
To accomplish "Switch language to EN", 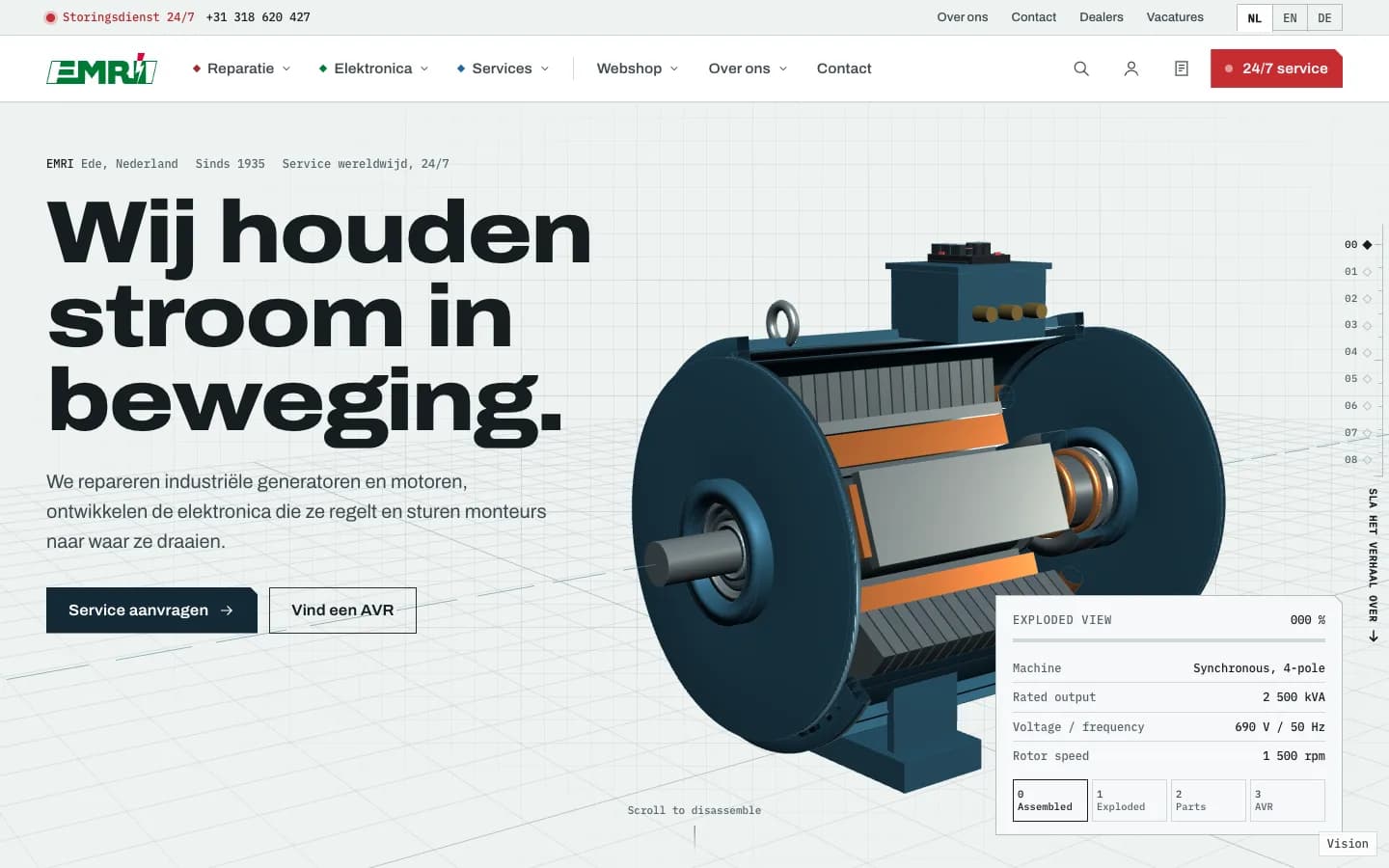I will pyautogui.click(x=1290, y=17).
